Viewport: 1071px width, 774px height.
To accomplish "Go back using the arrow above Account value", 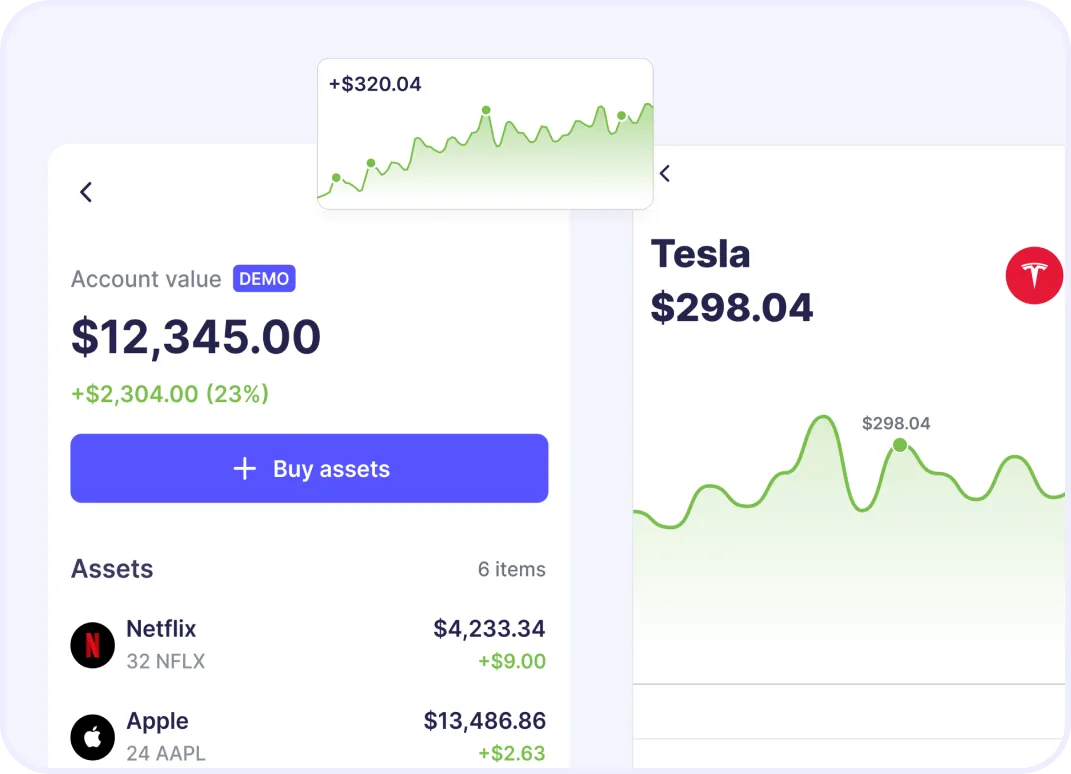I will (86, 192).
